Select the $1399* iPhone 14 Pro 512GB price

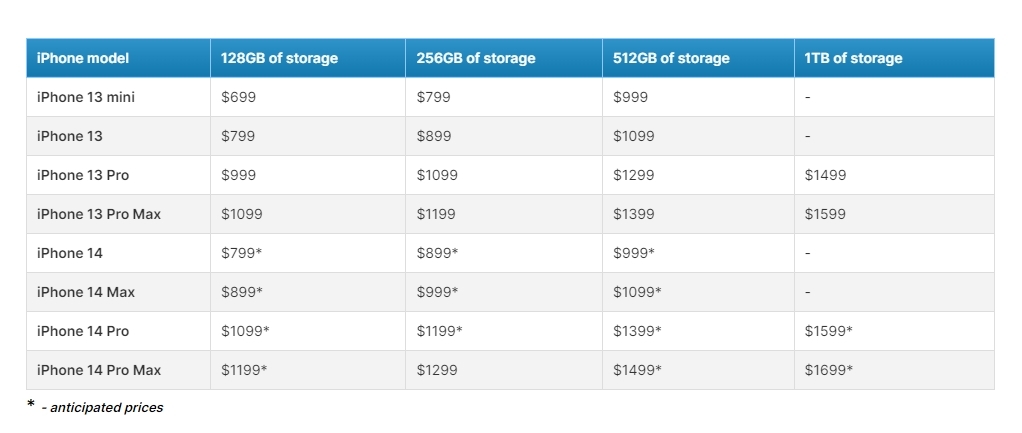point(637,331)
